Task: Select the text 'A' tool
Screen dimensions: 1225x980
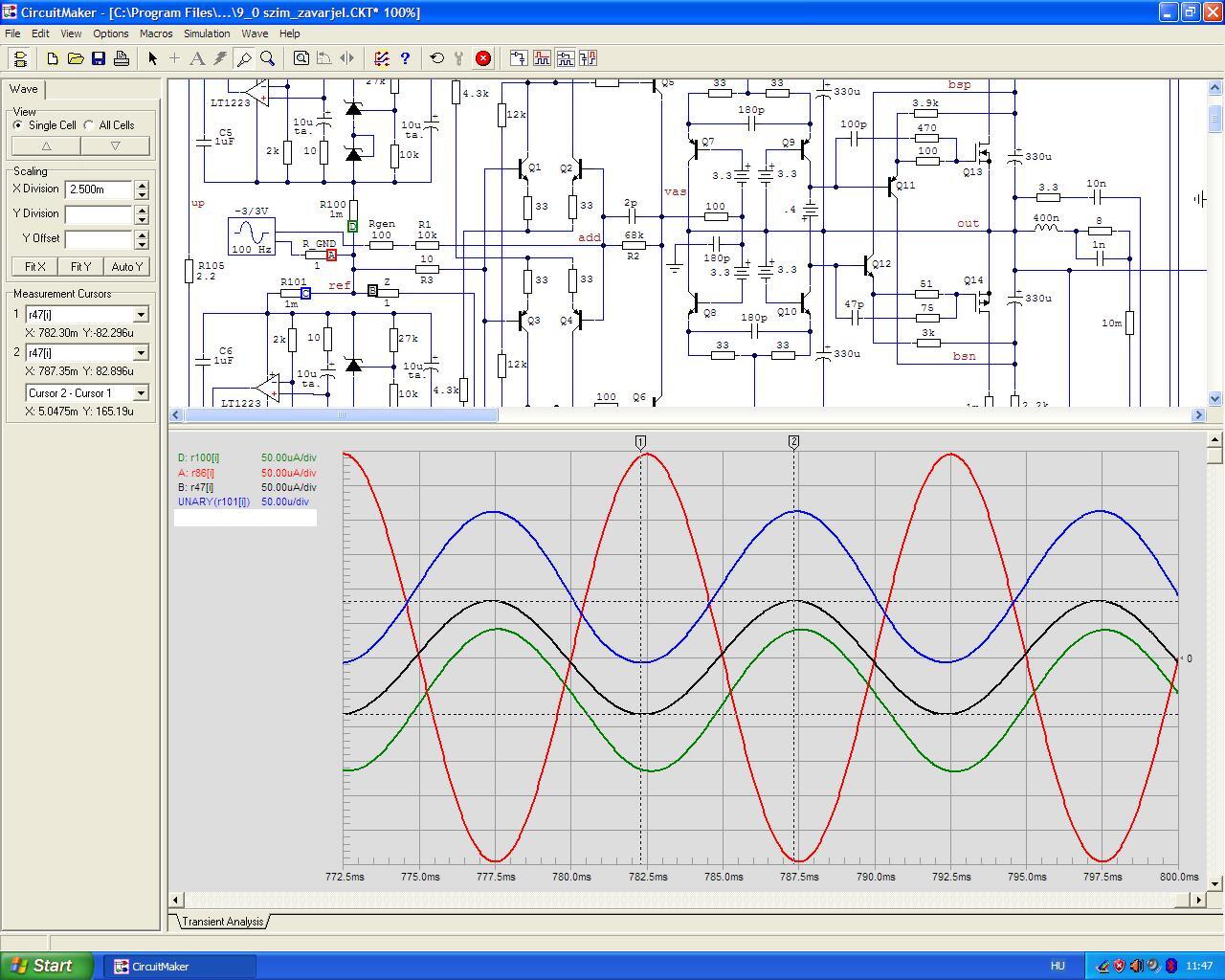Action: [x=197, y=58]
